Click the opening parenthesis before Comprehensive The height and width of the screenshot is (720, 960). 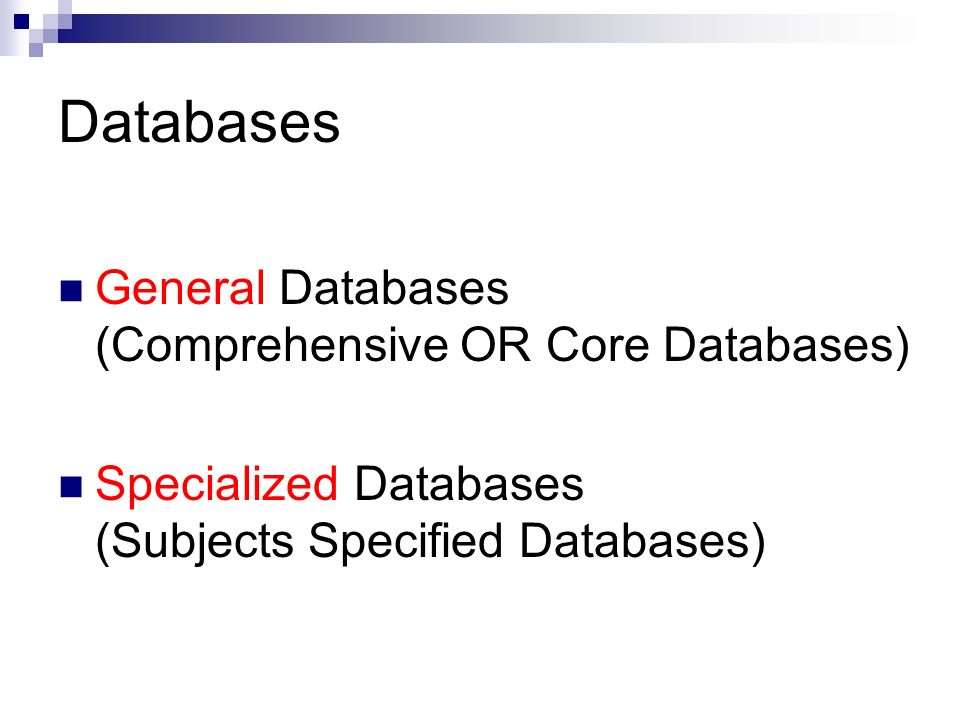(x=103, y=347)
